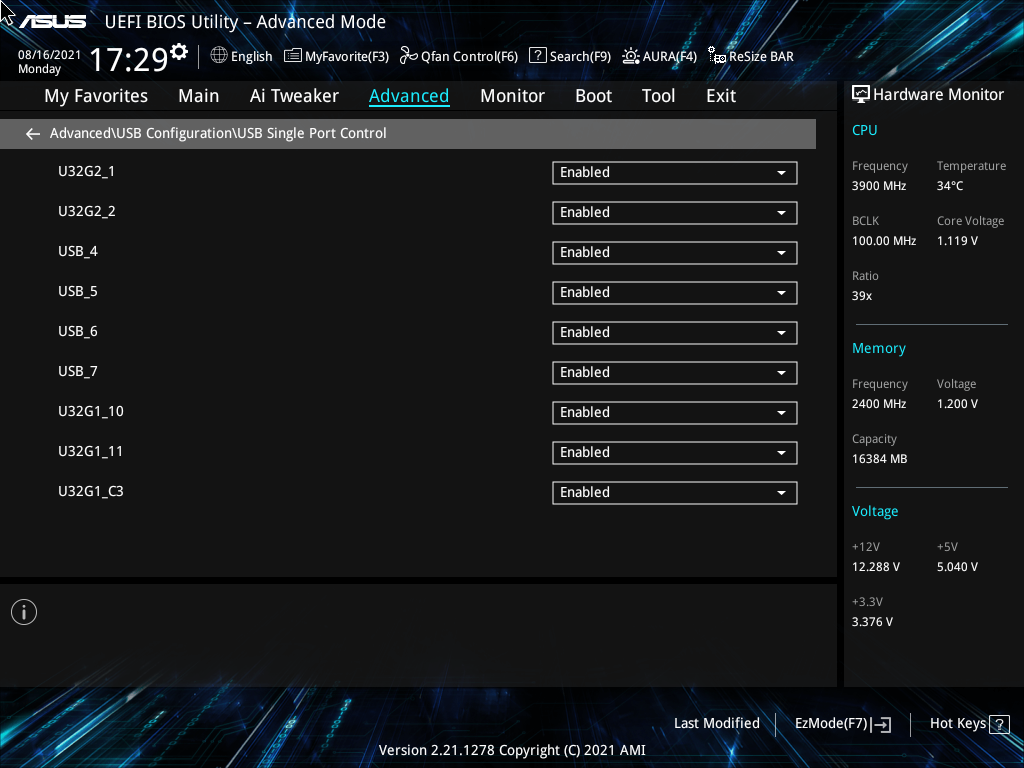Viewport: 1024px width, 768px height.
Task: Open the U32G2_1 Enabled dropdown
Action: tap(675, 173)
